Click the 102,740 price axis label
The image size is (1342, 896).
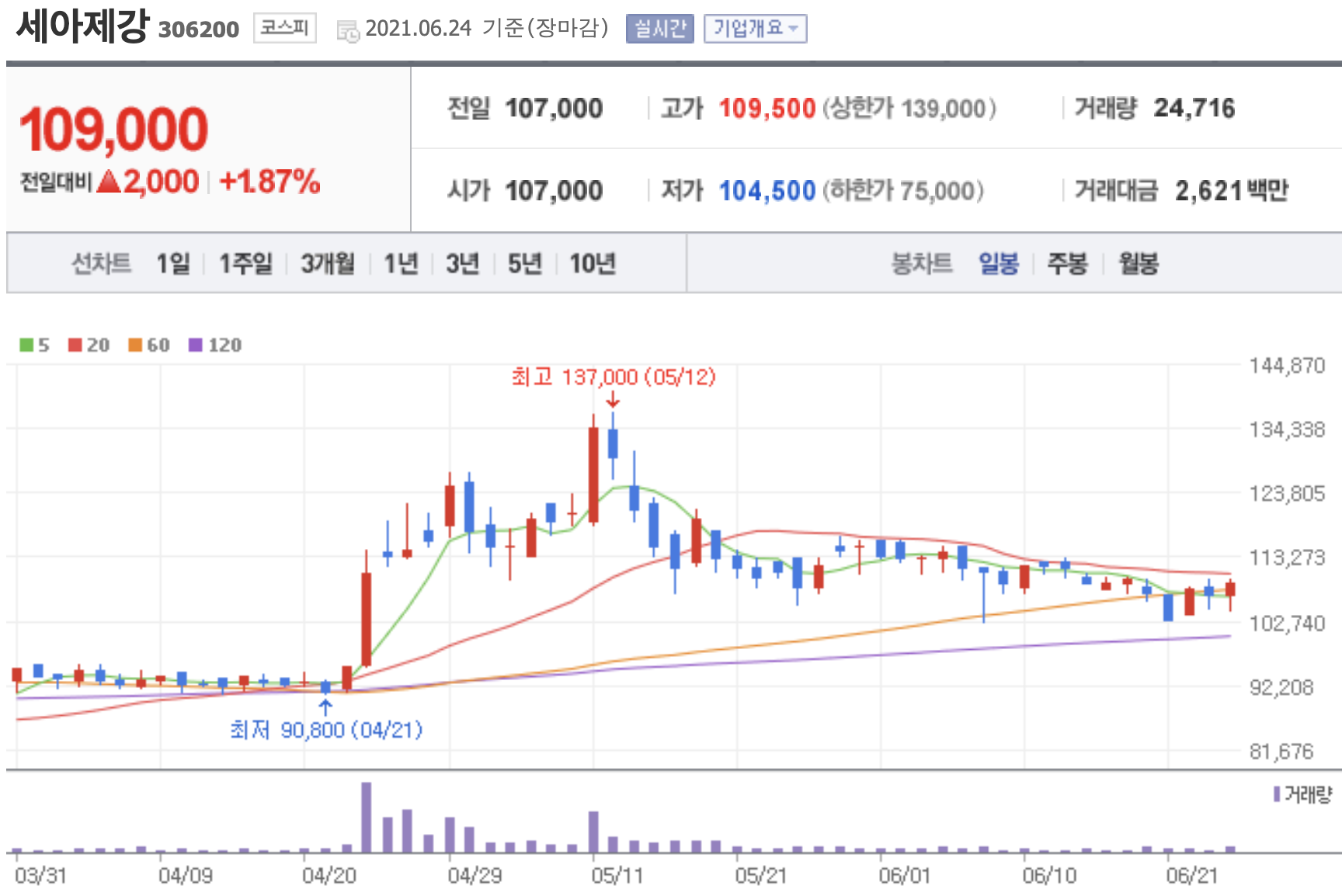1287,623
